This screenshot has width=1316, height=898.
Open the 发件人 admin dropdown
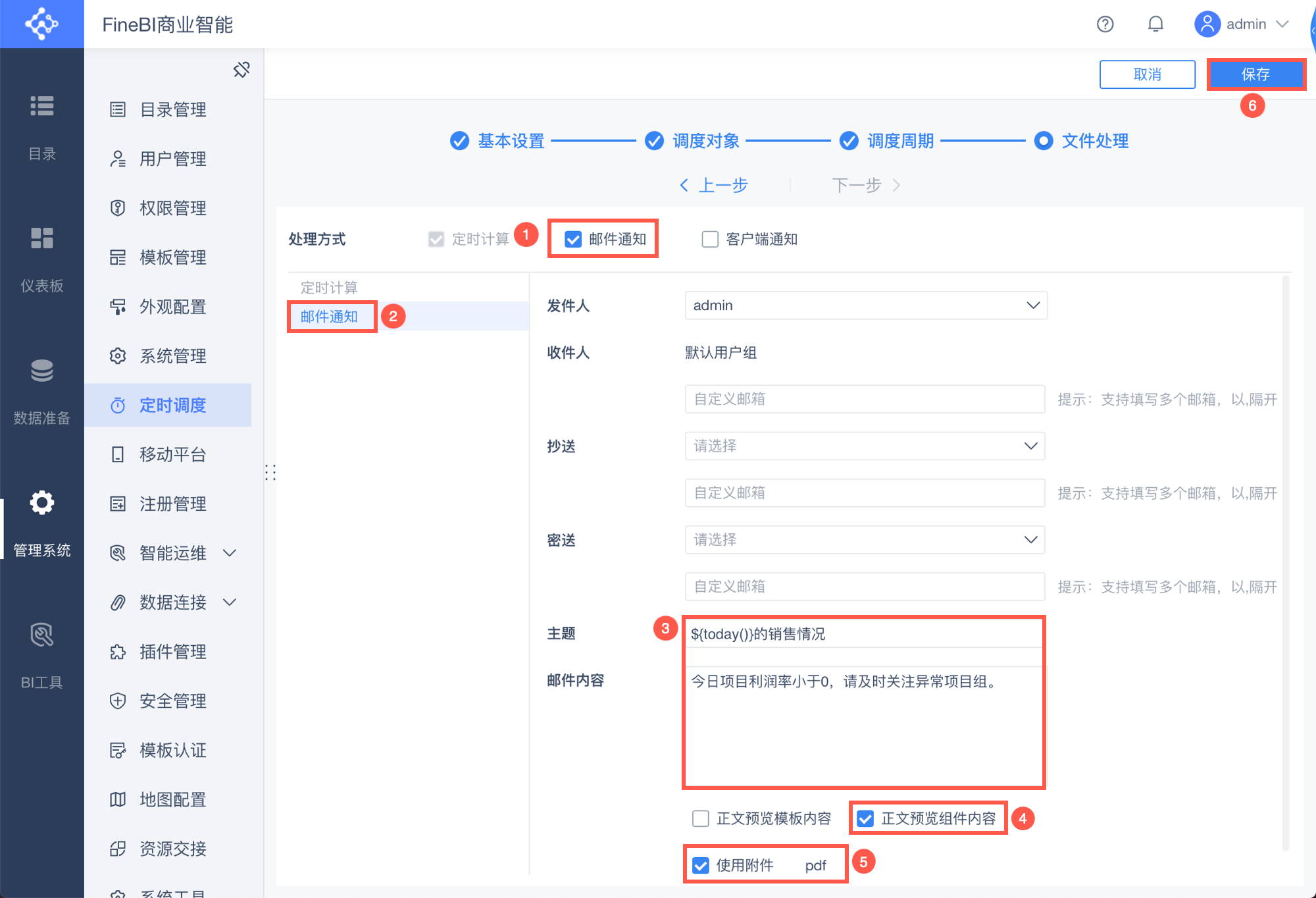pyautogui.click(x=865, y=305)
